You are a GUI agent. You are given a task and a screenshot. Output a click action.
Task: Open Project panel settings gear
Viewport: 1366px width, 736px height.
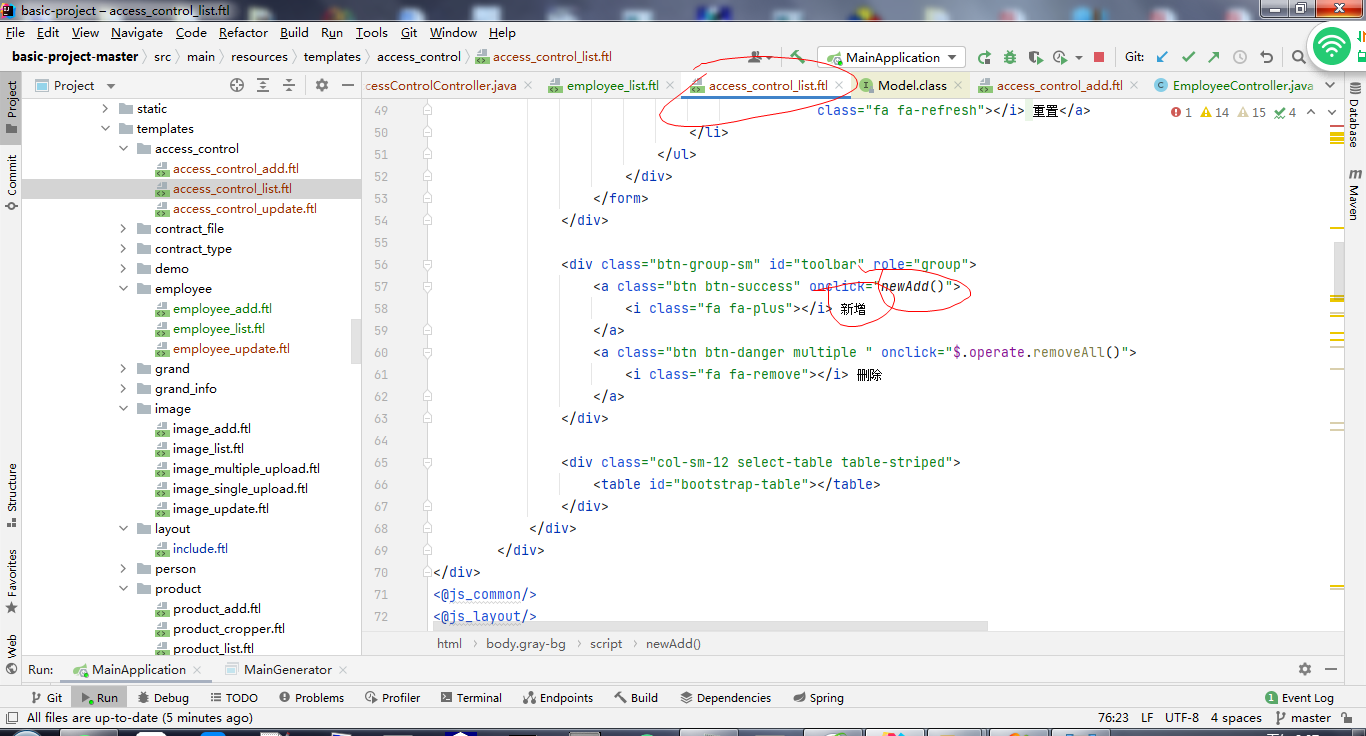(x=322, y=85)
